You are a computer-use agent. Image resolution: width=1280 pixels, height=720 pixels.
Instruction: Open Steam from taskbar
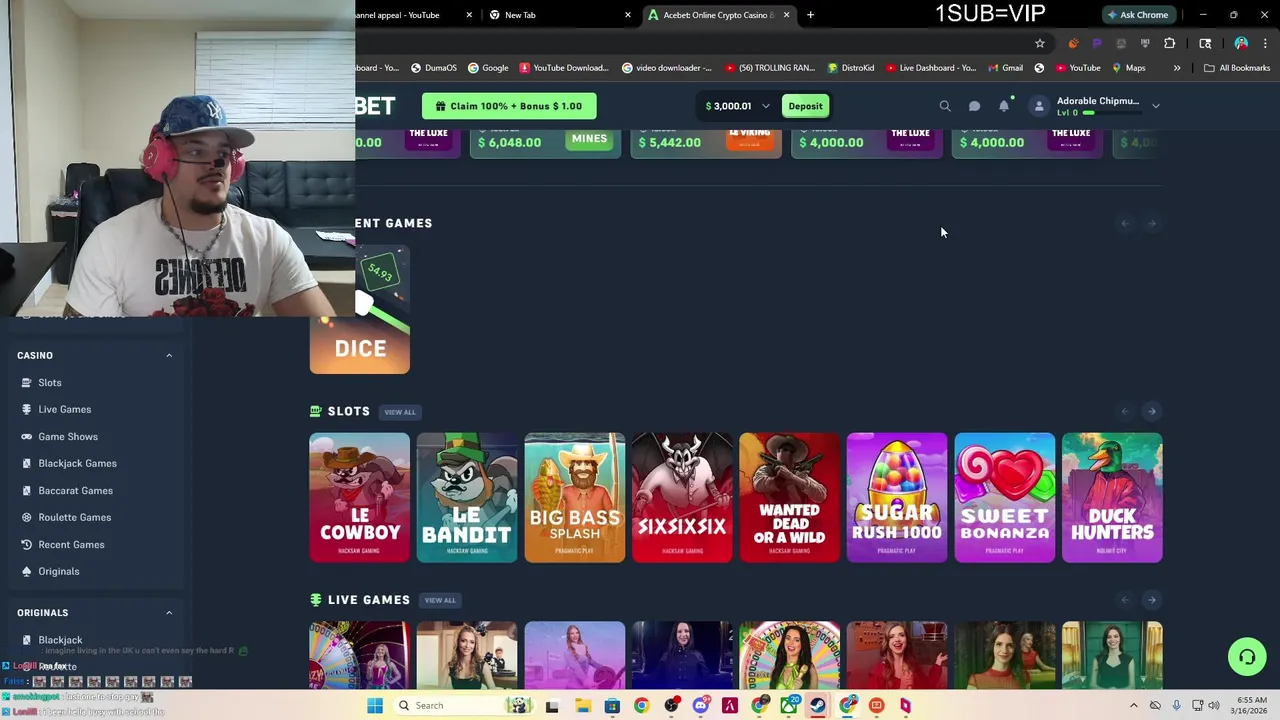pos(818,705)
